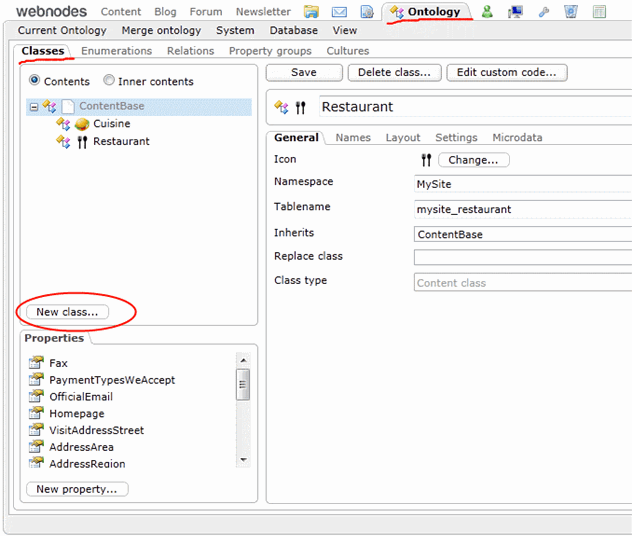Click the computer monitor icon
Viewport: 632px width, 536px height.
(x=515, y=12)
